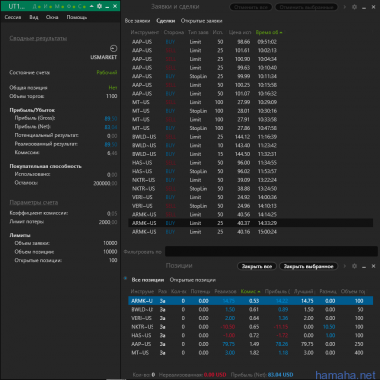Viewport: 380px width, 380px height.
Task: Sort trades by Тип заявки column header
Action: click(198, 32)
